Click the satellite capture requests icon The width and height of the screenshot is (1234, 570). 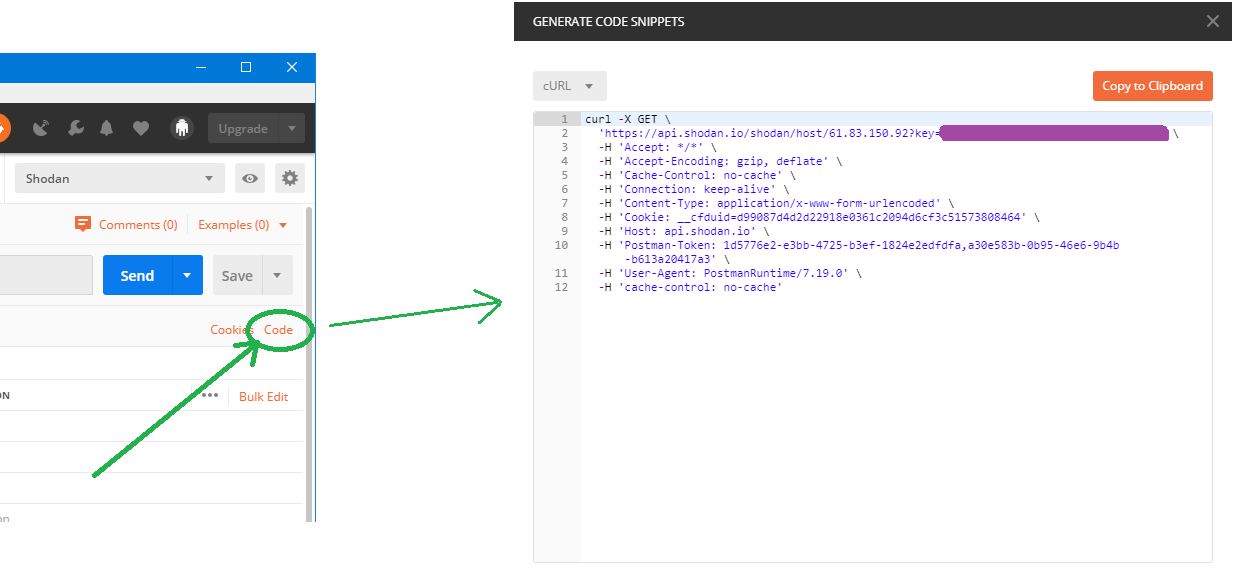tap(41, 128)
